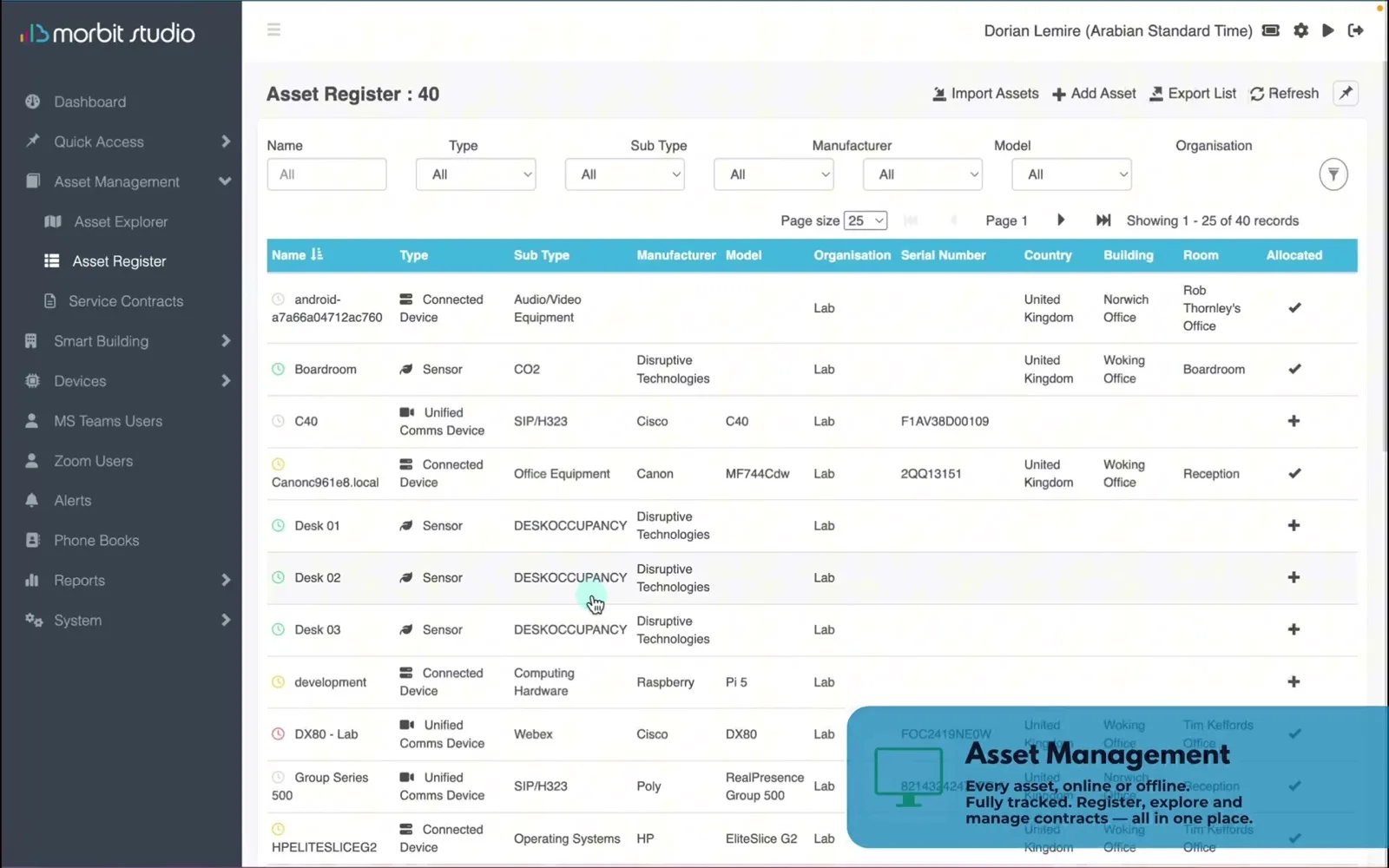Screen dimensions: 1389x868
Task: Collapse Asset Management sidebar section
Action: tap(128, 181)
